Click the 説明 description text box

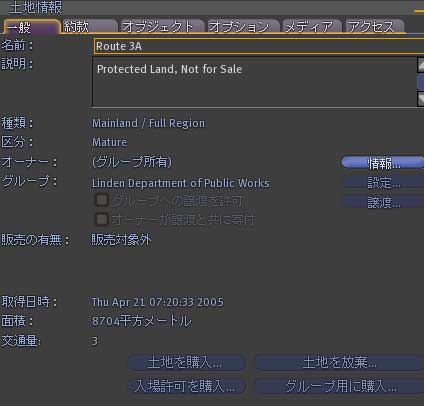pyautogui.click(x=254, y=82)
